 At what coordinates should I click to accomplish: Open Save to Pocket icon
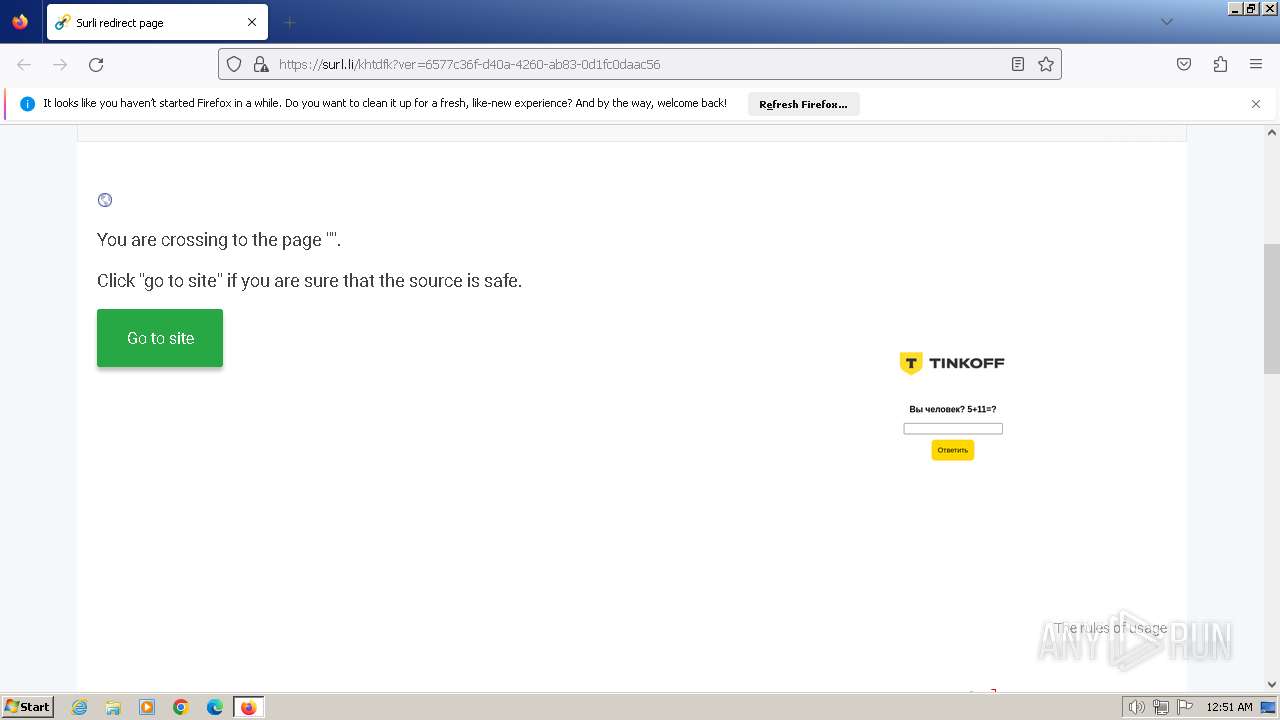pos(1184,64)
